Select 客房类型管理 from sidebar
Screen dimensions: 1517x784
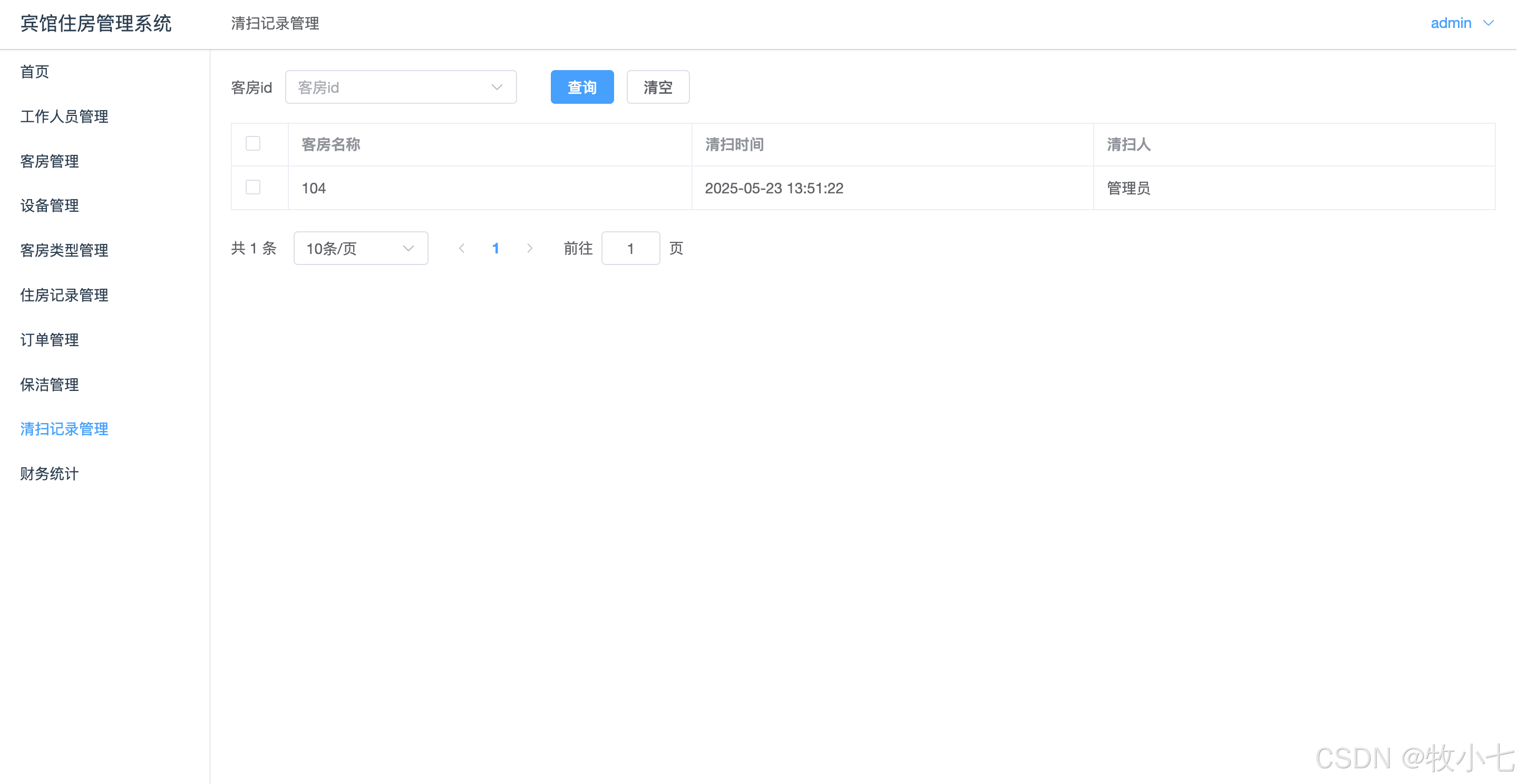(64, 250)
